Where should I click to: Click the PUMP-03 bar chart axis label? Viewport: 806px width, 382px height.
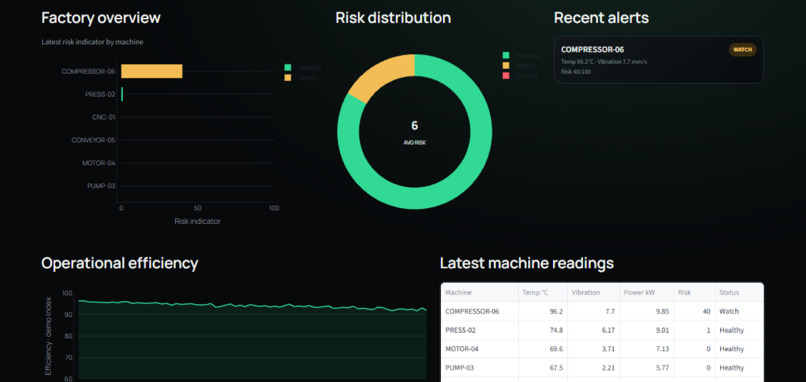[x=101, y=186]
